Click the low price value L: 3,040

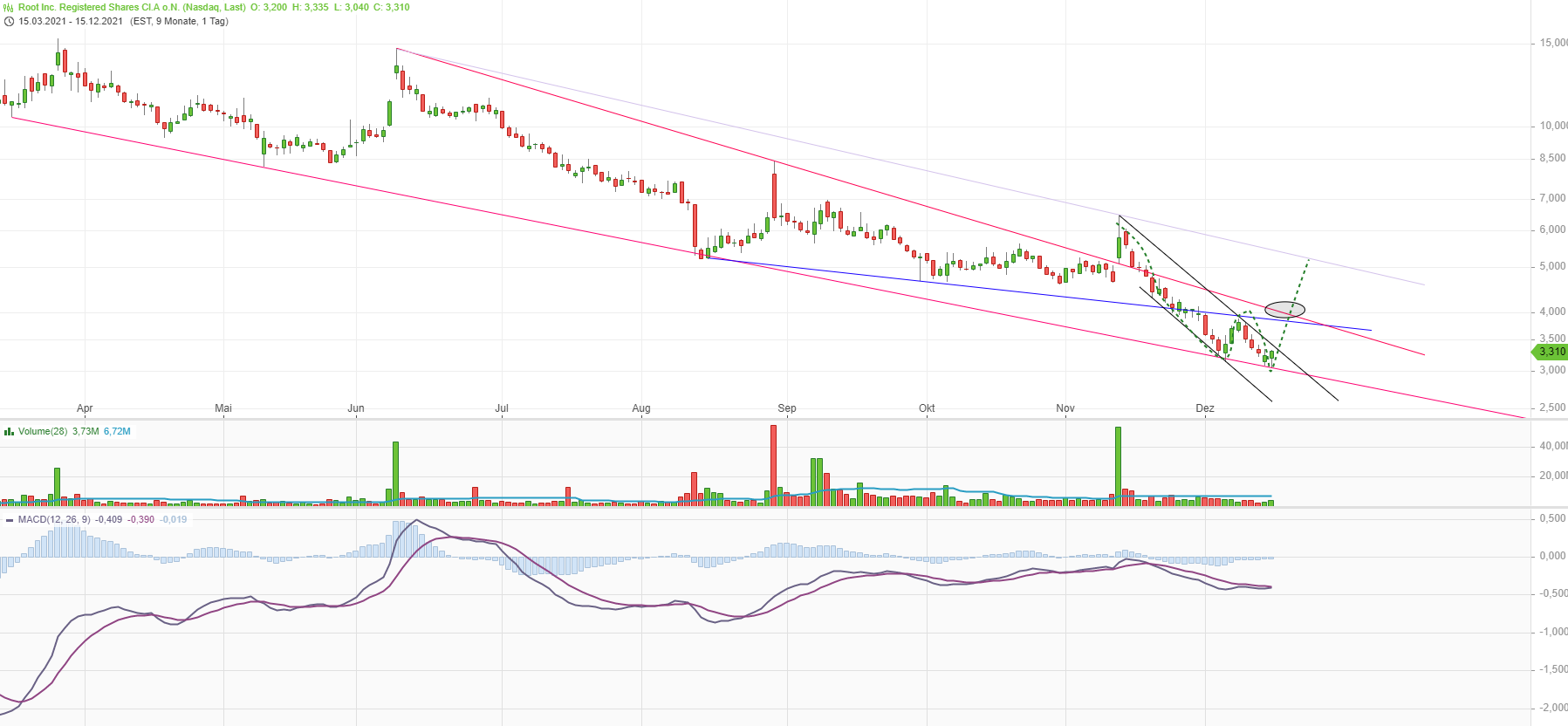352,7
